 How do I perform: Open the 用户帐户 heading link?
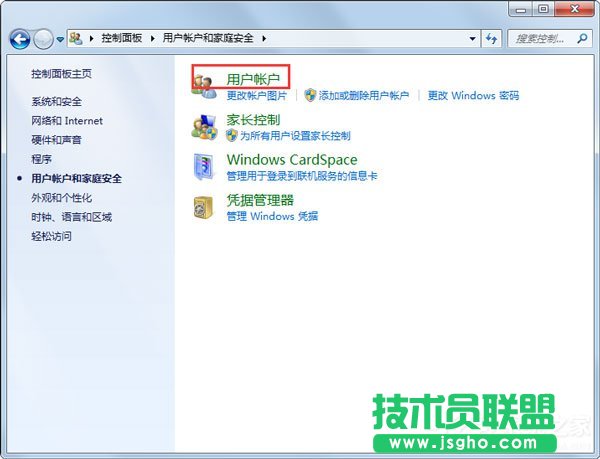[253, 79]
